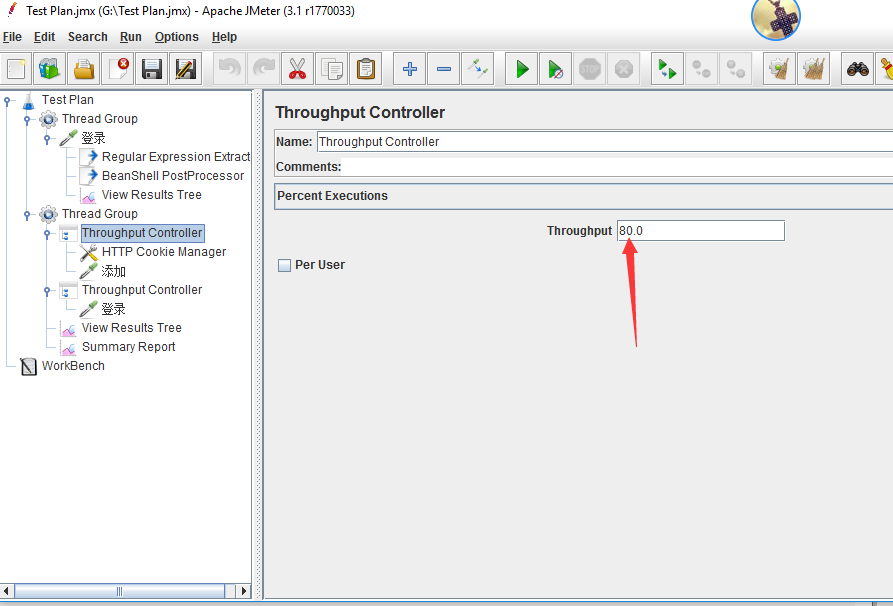The height and width of the screenshot is (606, 893).
Task: Open the Run menu
Action: 130,37
